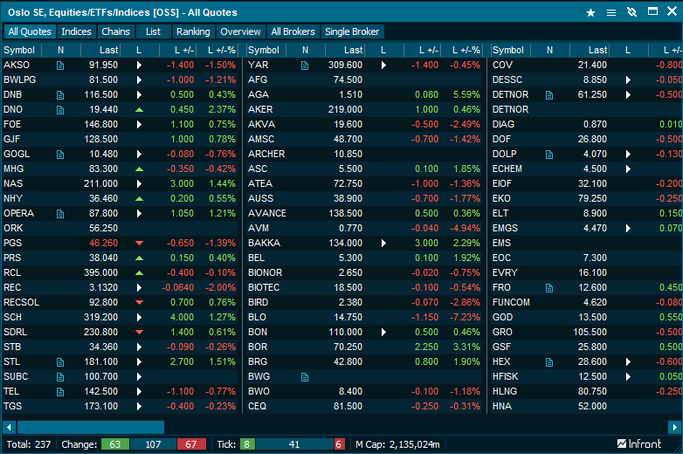Screen dimensions: 683x454
Task: Open the hamburger menu icon in title bar
Action: [611, 13]
